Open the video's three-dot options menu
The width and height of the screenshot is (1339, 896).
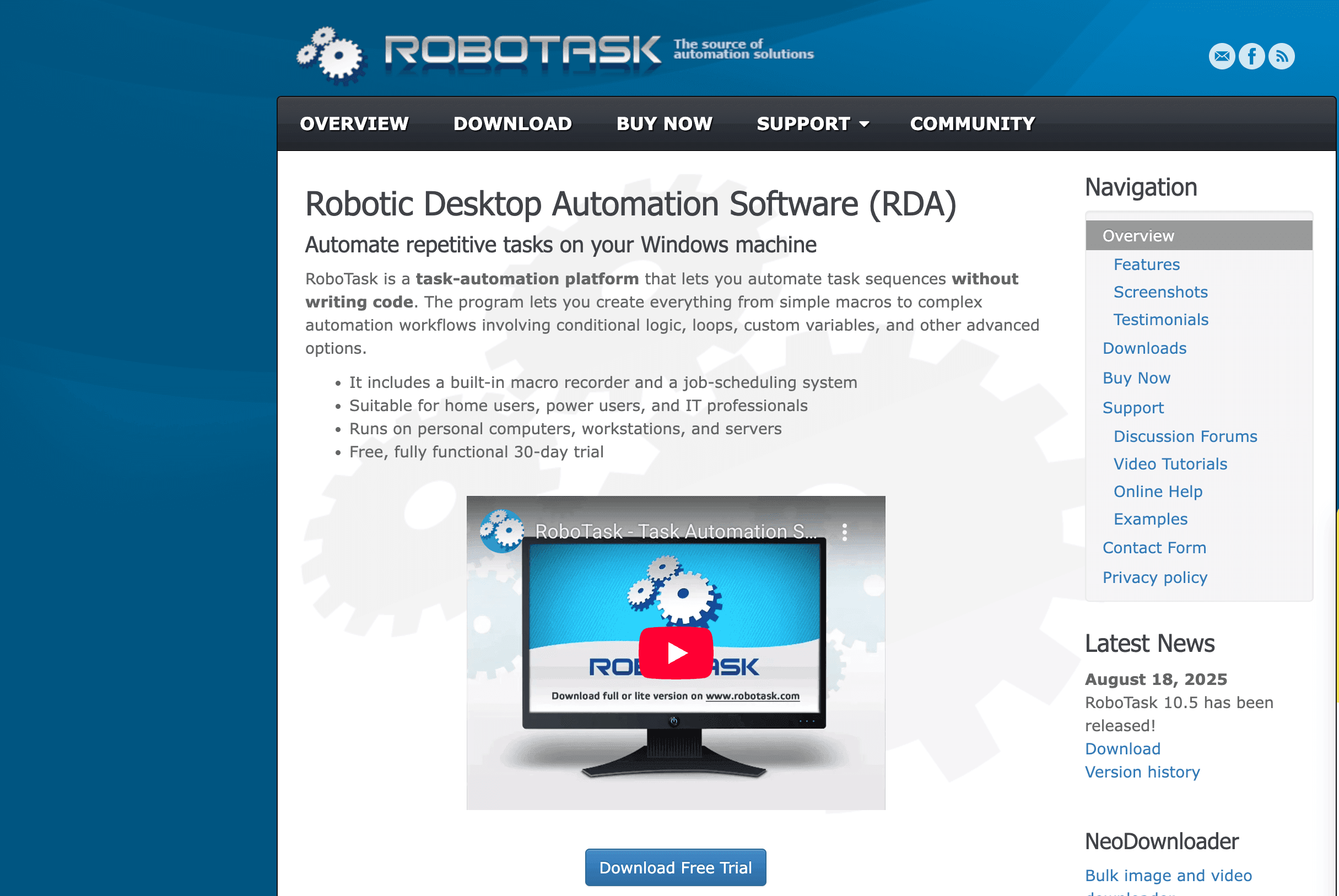(x=844, y=532)
